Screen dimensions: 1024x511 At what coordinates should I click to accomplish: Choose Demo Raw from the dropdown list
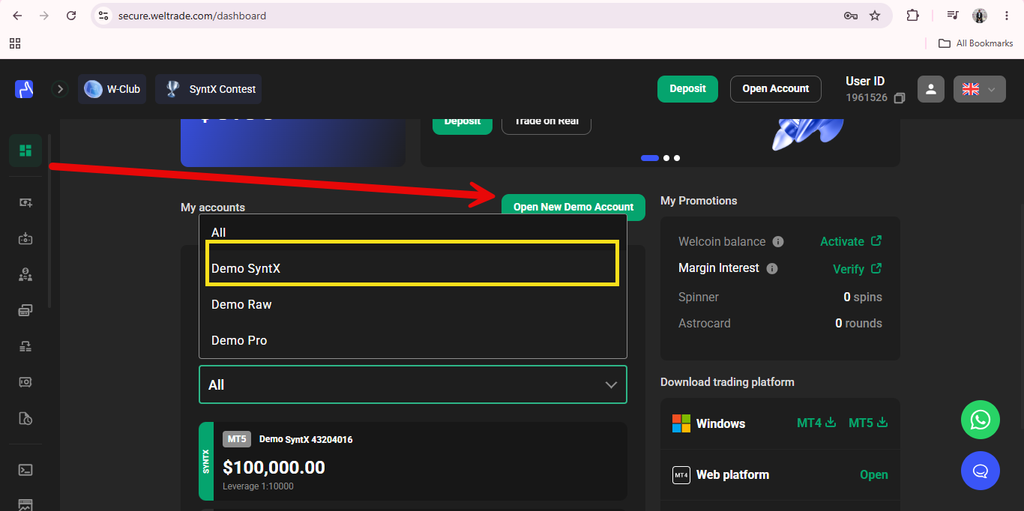click(x=413, y=305)
